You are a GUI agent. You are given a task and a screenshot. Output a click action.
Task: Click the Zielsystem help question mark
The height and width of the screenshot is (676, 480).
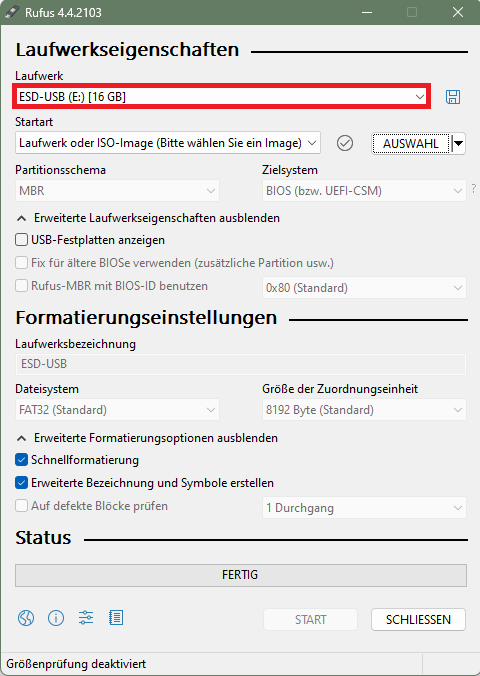tap(474, 188)
